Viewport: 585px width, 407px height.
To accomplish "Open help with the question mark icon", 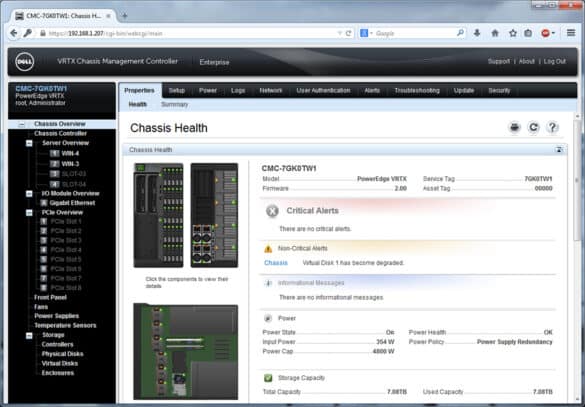I will click(552, 128).
